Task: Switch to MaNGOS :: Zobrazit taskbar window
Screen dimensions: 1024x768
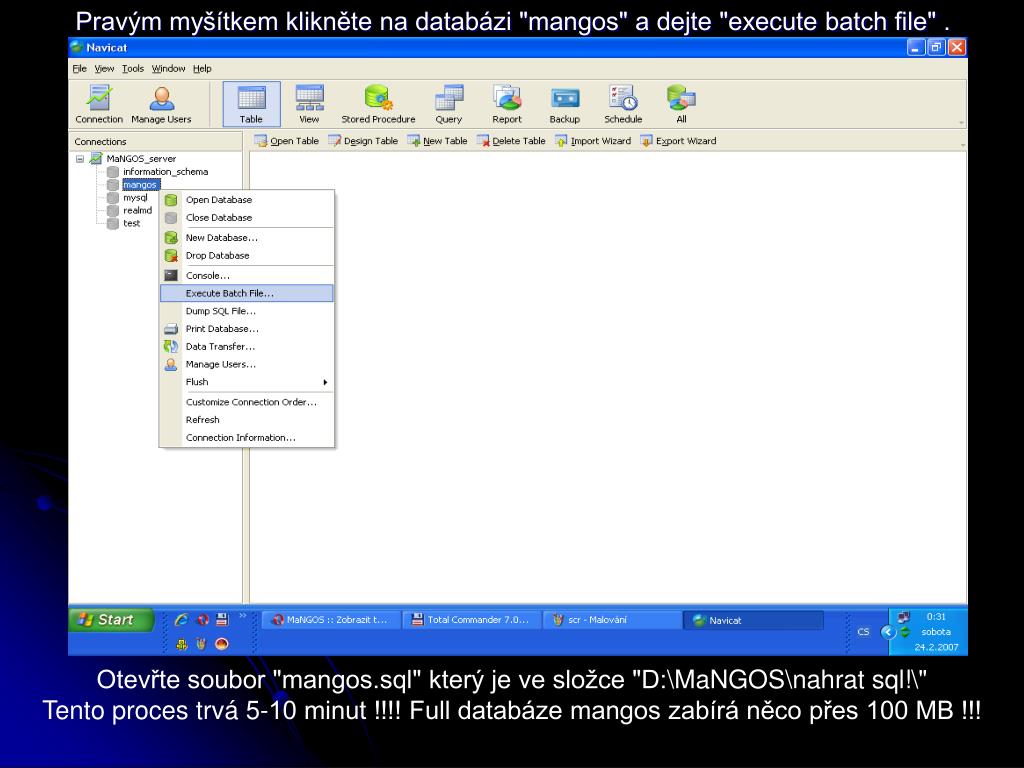Action: [331, 620]
